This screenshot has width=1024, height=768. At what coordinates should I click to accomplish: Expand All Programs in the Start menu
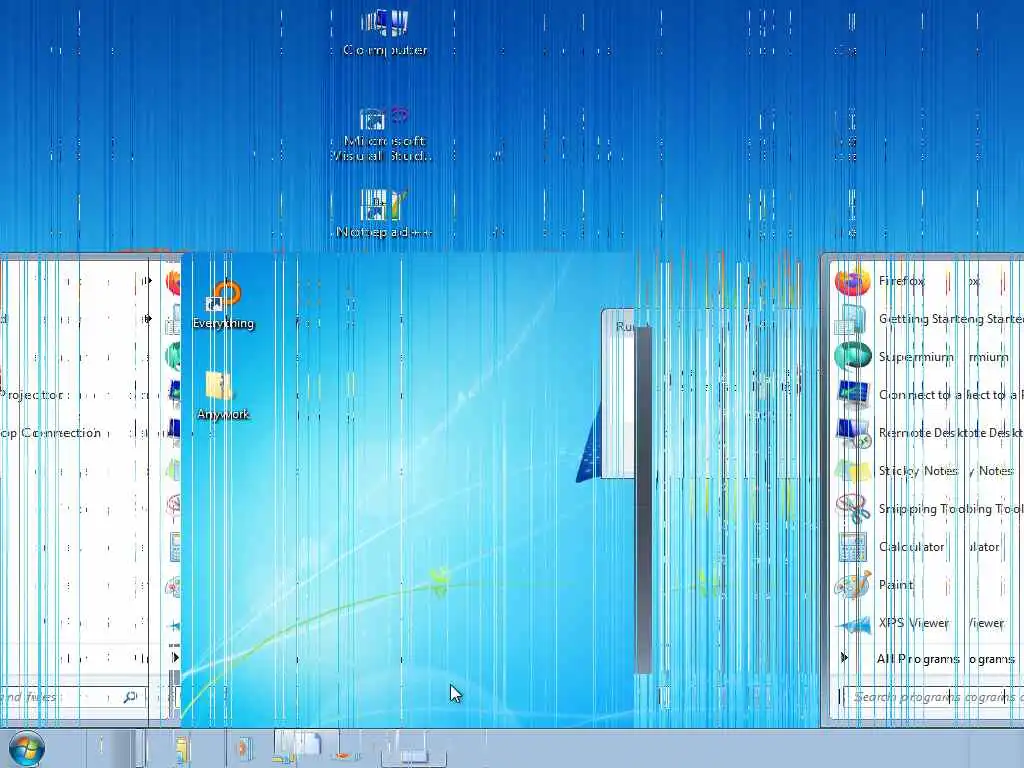coord(927,658)
